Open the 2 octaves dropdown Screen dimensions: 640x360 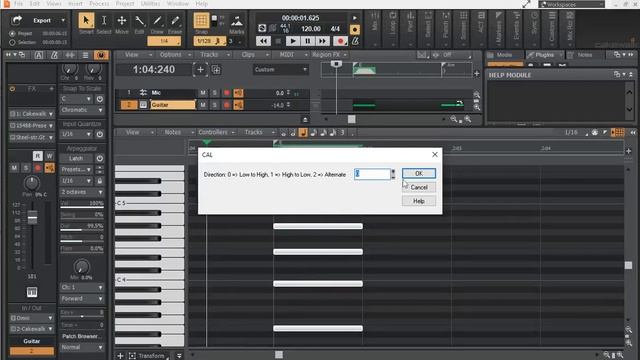tap(82, 192)
